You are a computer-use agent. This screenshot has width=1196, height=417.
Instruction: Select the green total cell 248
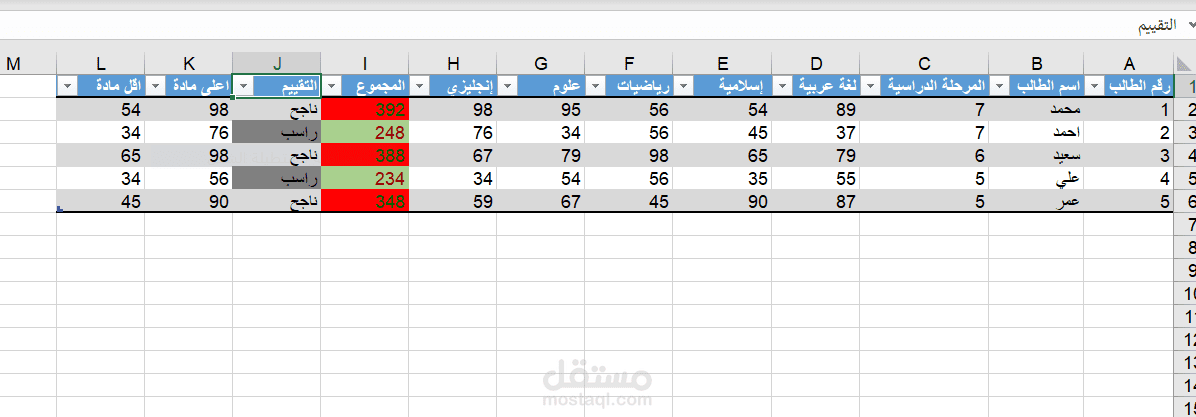(x=365, y=133)
